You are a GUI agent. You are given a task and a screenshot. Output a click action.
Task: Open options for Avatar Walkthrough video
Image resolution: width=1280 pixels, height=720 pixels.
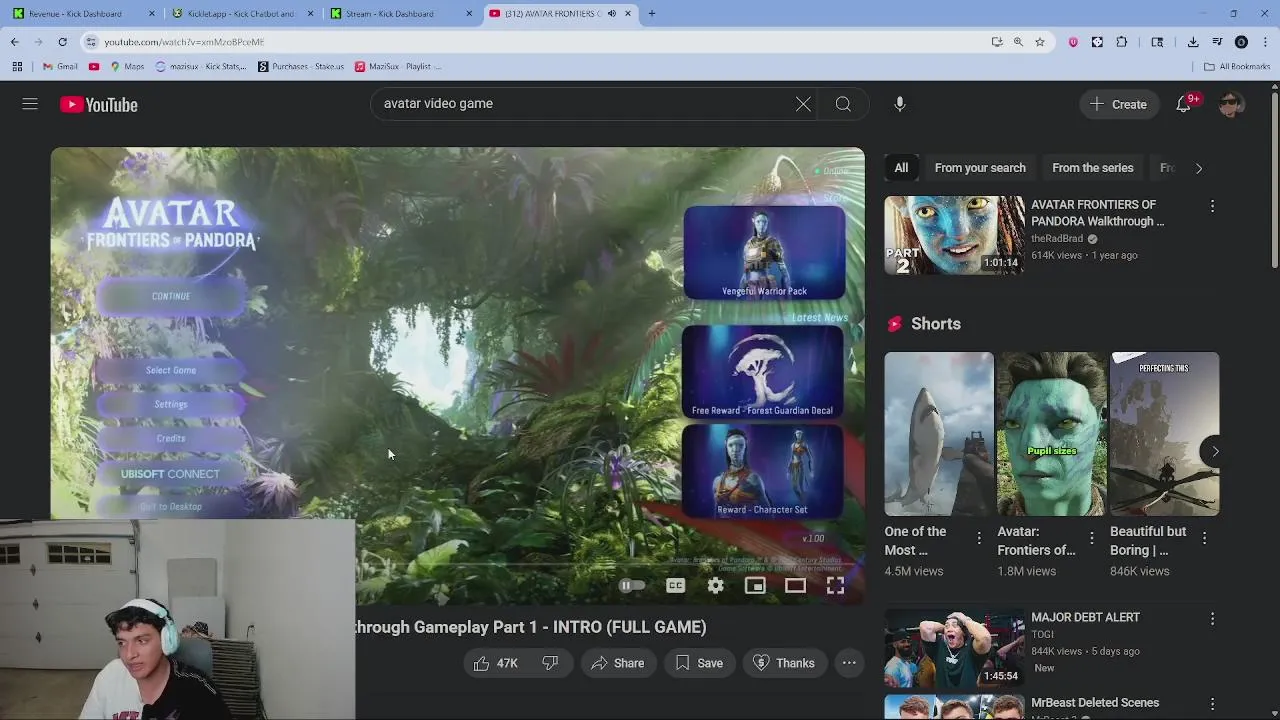coord(1212,206)
